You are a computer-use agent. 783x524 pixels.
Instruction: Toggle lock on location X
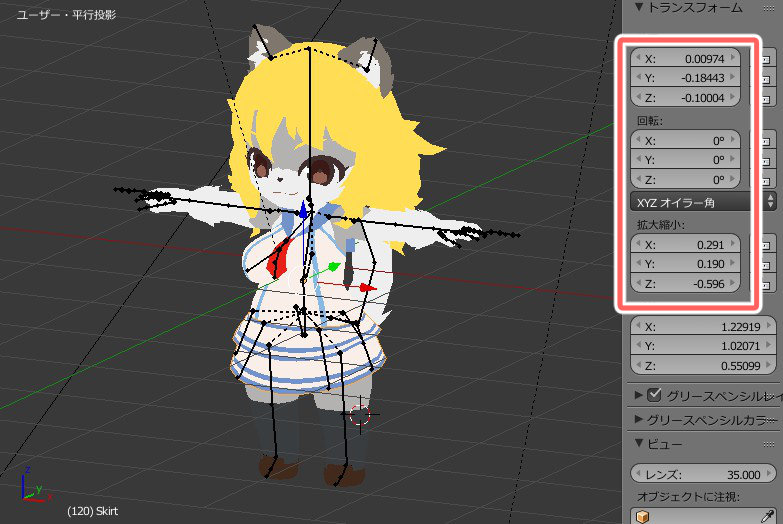coord(766,58)
